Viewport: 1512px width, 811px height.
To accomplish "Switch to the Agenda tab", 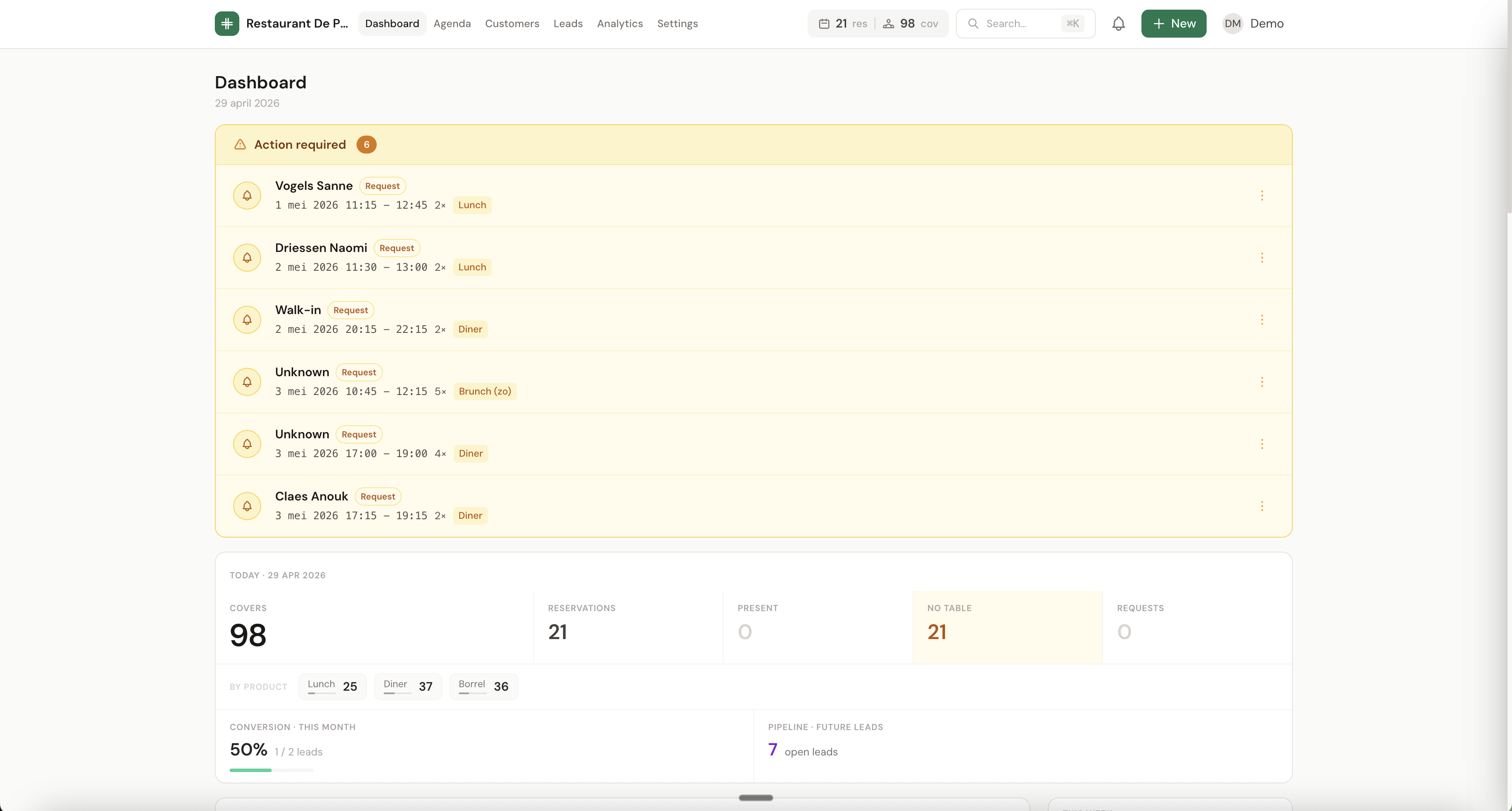I will pyautogui.click(x=452, y=24).
